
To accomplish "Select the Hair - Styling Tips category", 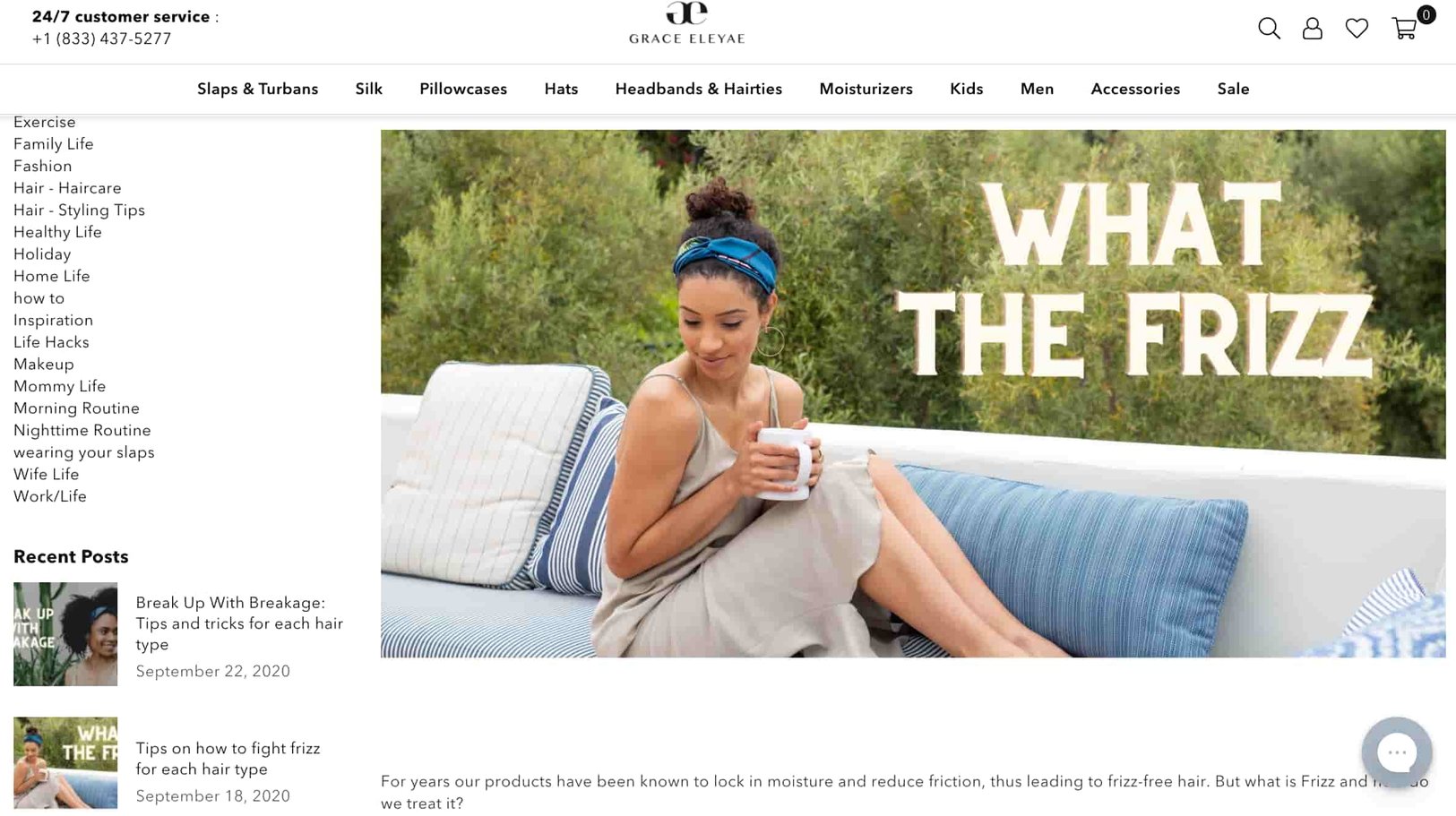I will (x=79, y=210).
